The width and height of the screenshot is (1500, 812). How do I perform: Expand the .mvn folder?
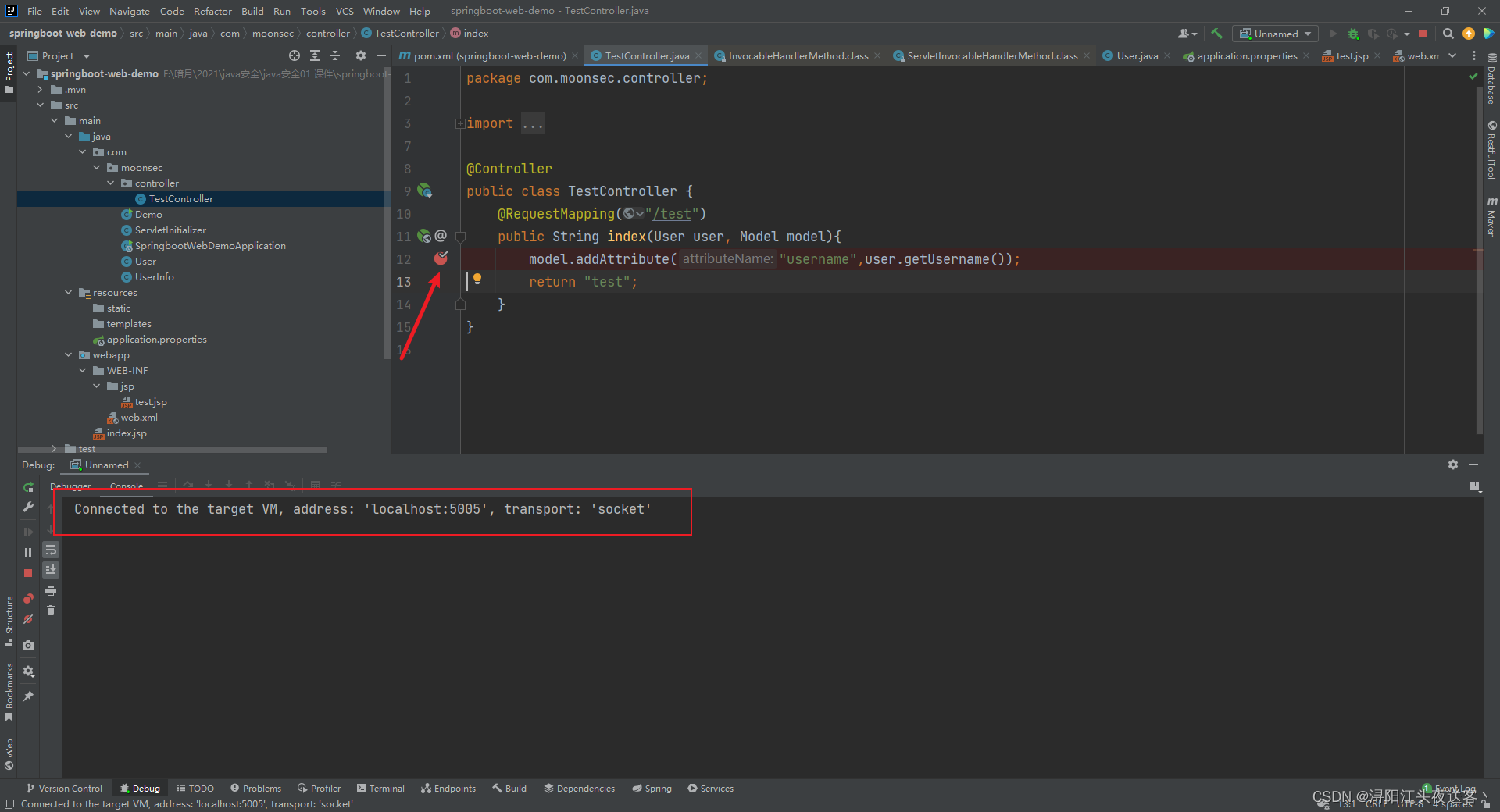pyautogui.click(x=41, y=89)
